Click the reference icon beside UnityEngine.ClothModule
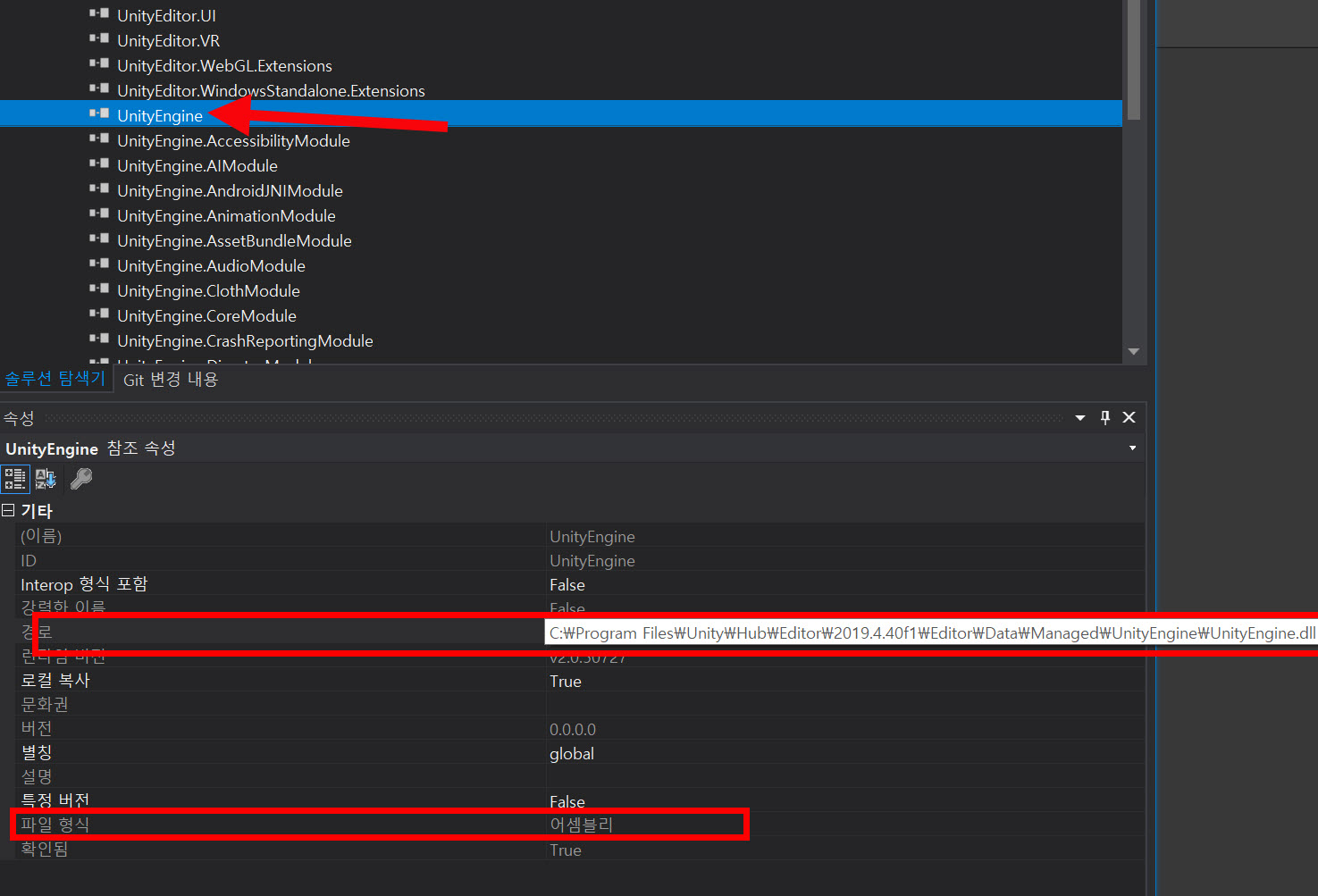The height and width of the screenshot is (896, 1318). [x=99, y=289]
